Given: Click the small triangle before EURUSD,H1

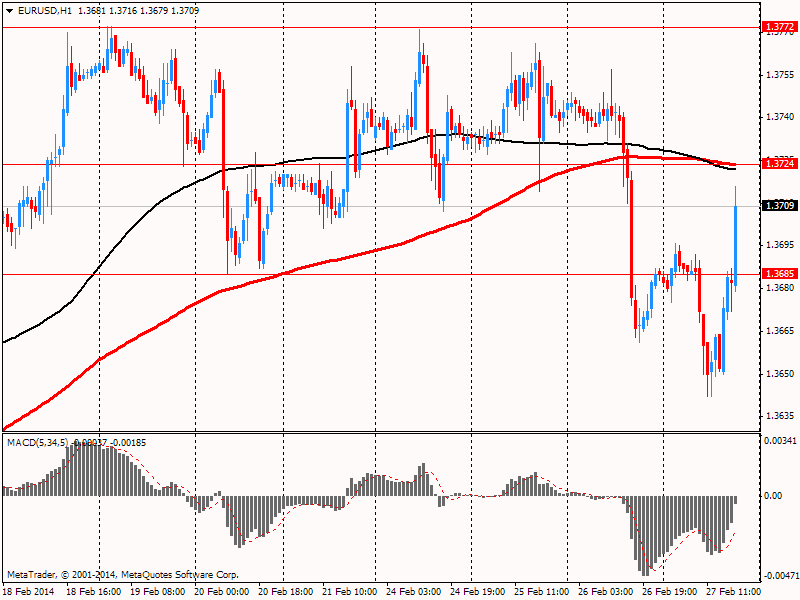Looking at the screenshot, I should pyautogui.click(x=9, y=11).
